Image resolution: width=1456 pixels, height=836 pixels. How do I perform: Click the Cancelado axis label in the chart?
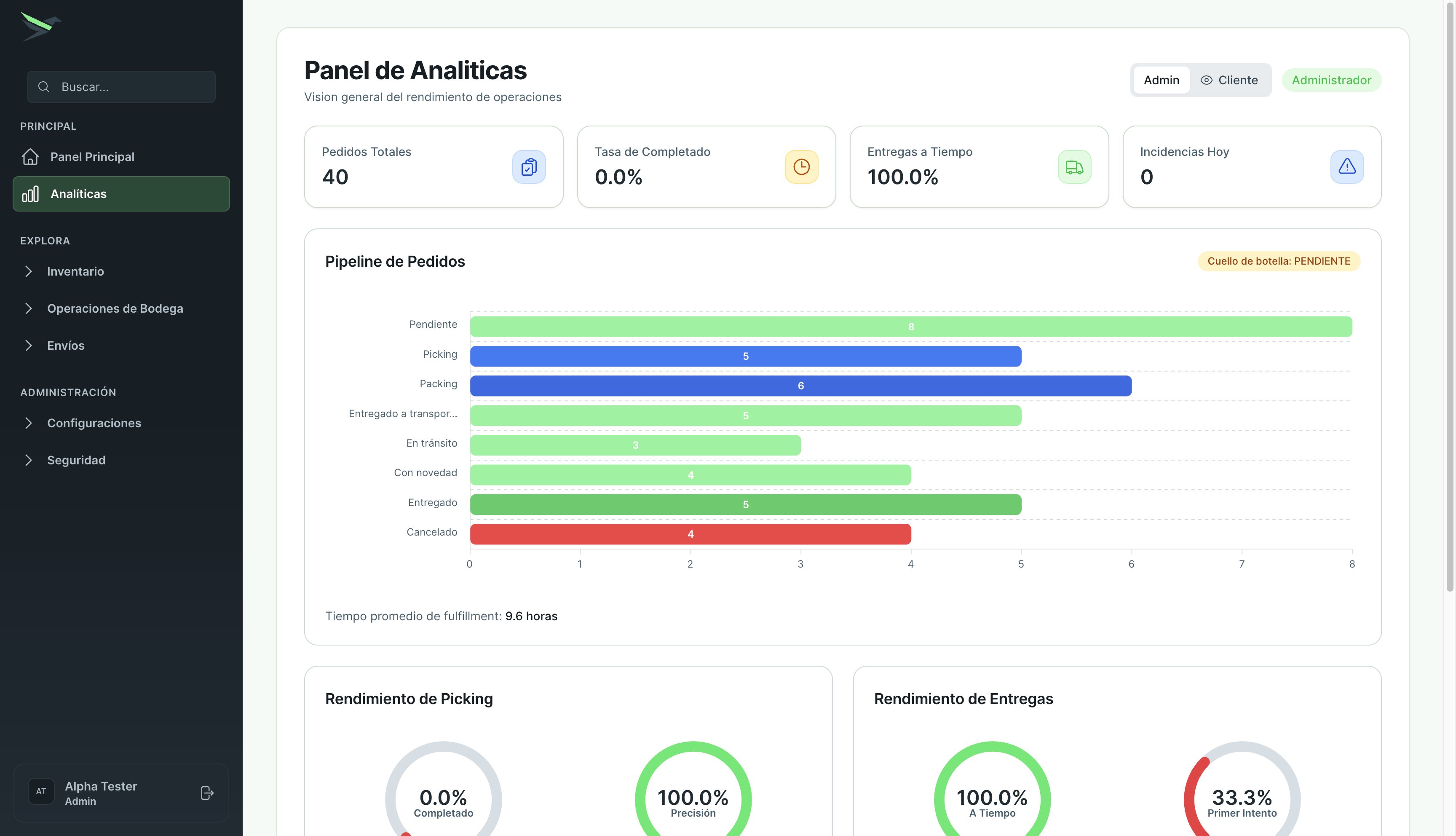pos(431,532)
